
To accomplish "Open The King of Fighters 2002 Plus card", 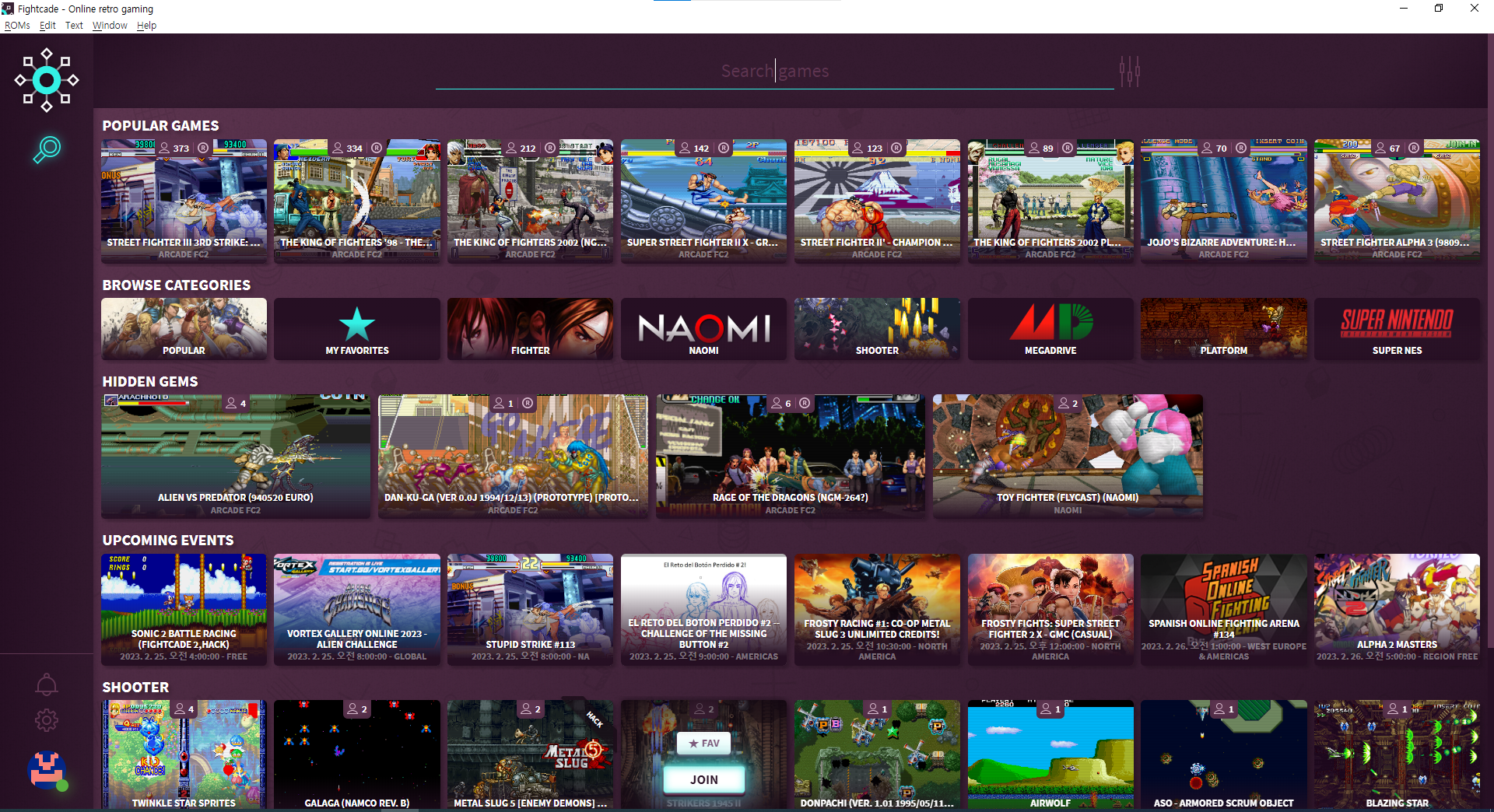I will [1050, 201].
